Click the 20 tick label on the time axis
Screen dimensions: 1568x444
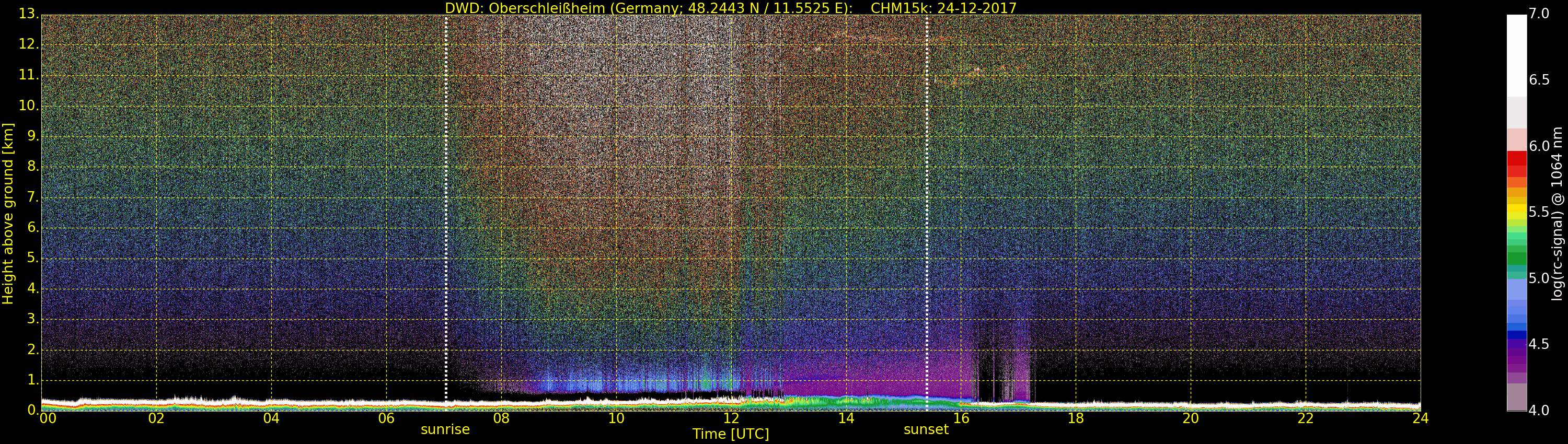1191,418
